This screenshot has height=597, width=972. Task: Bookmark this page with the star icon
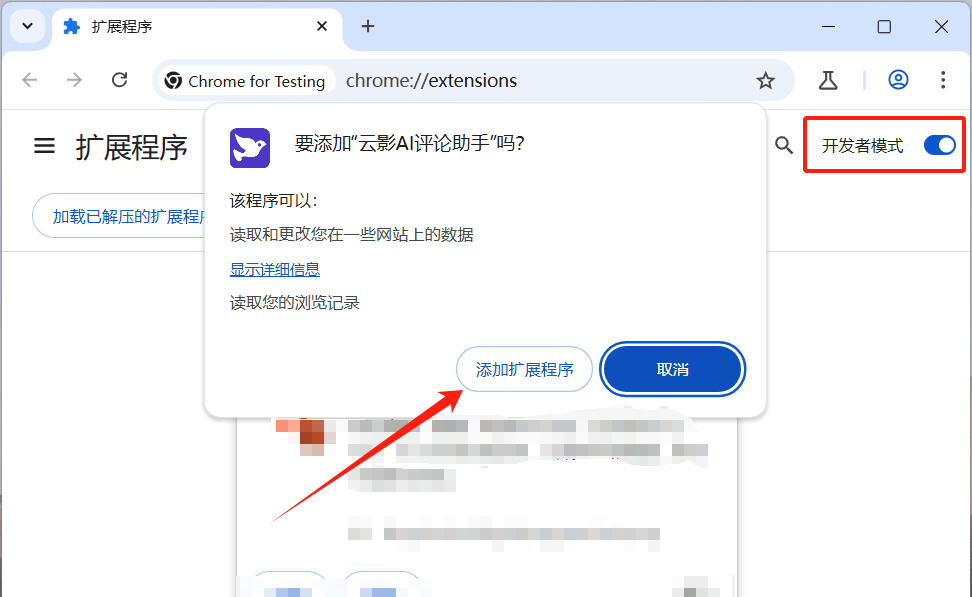tap(765, 81)
